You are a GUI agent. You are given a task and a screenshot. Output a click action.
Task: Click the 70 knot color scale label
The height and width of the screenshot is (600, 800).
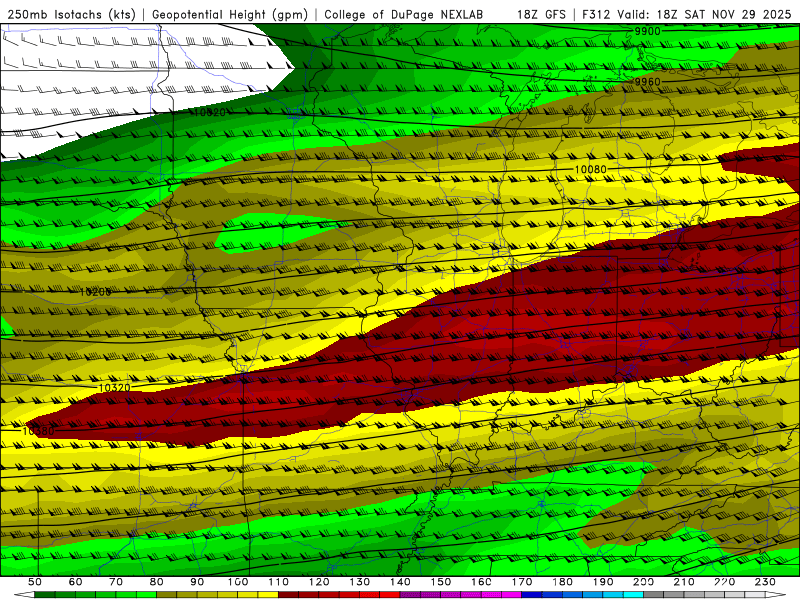click(116, 582)
